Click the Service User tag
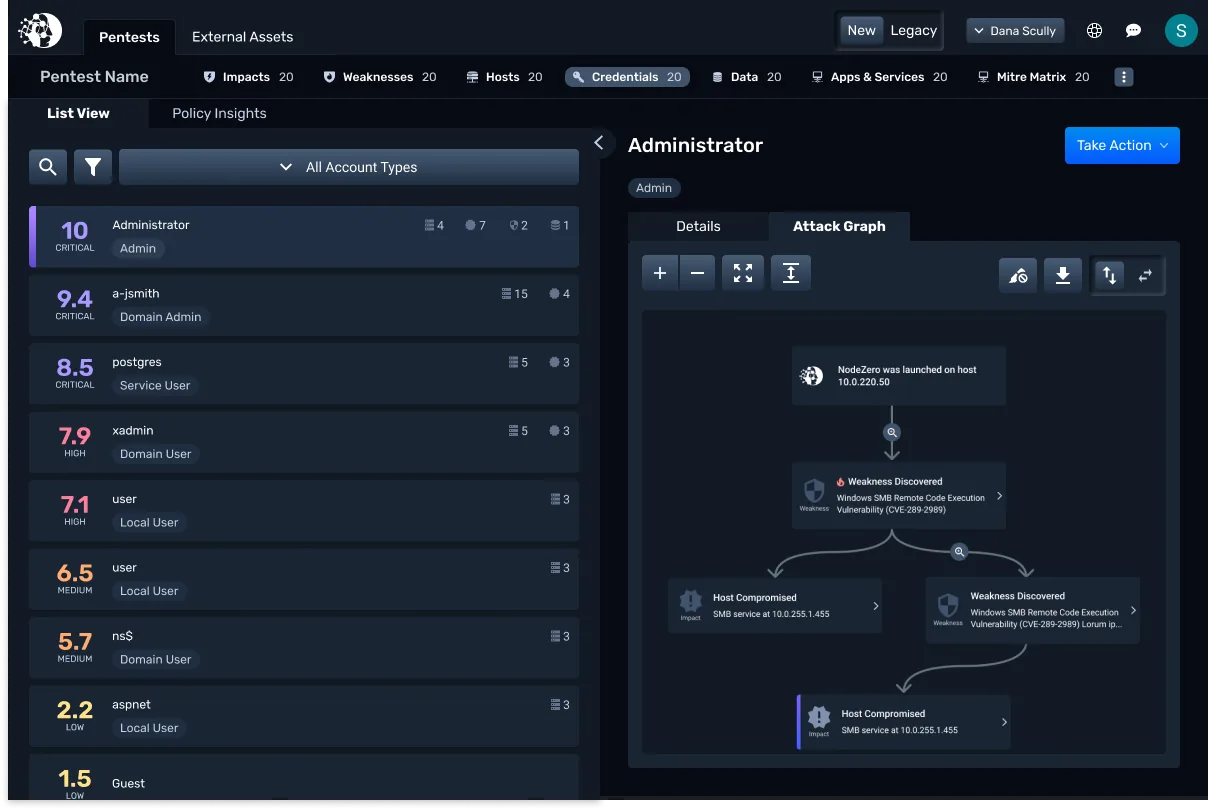This screenshot has width=1208, height=810. pyautogui.click(x=155, y=386)
